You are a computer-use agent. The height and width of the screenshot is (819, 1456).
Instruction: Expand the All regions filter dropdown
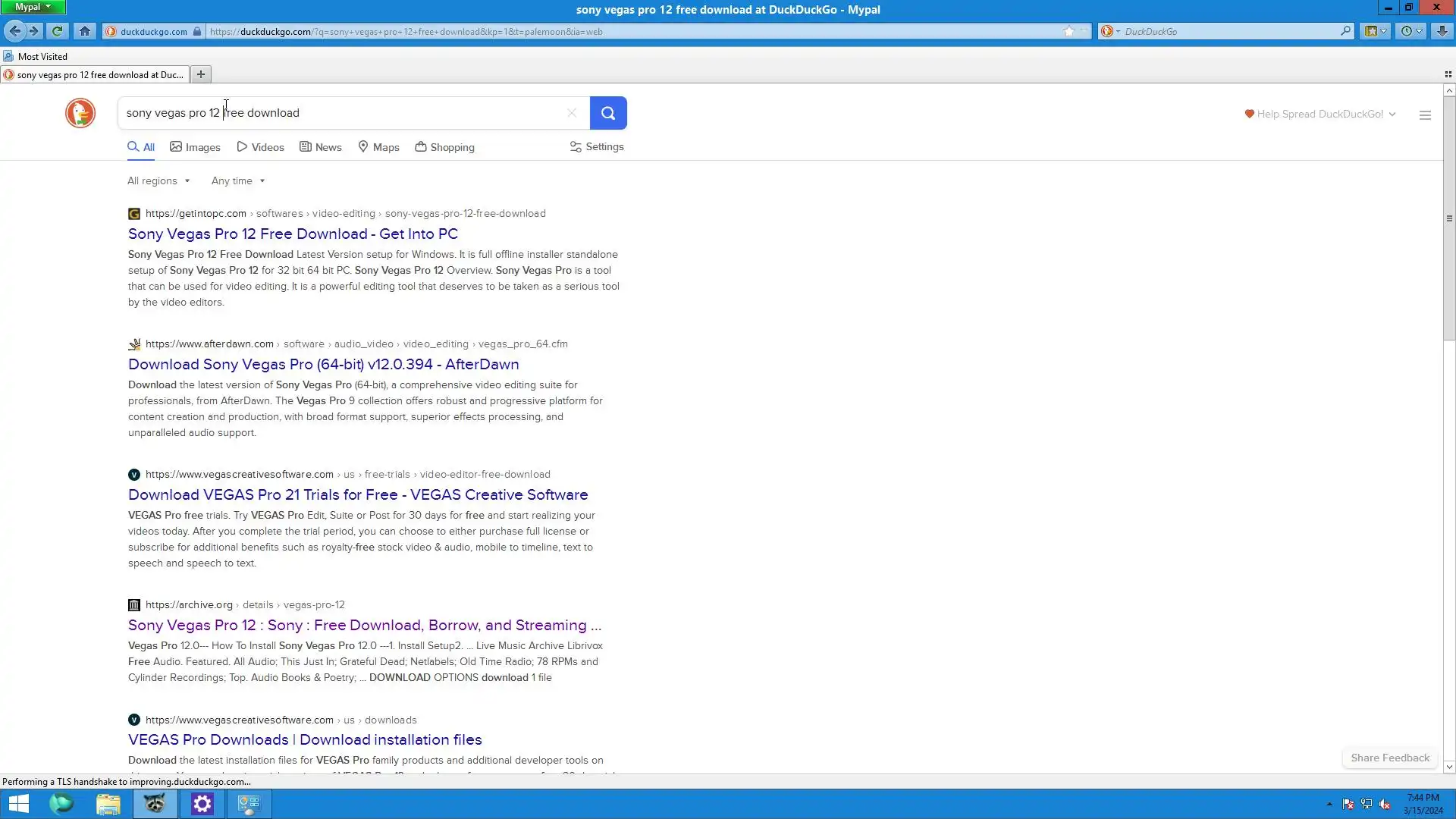tap(158, 180)
